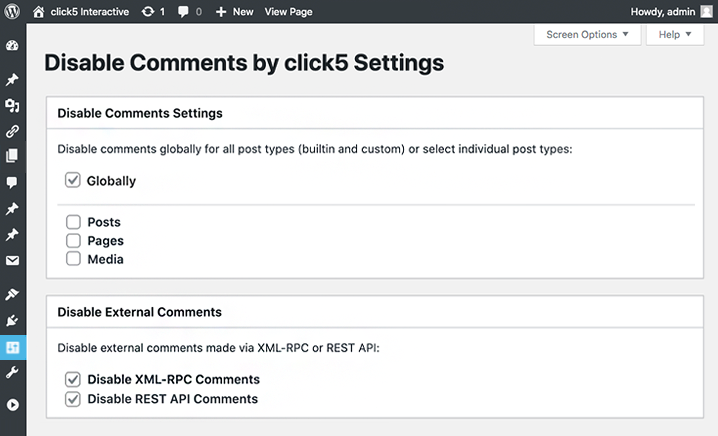Viewport: 718px width, 436px height.
Task: Uncheck the Globally checkbox
Action: coord(72,180)
